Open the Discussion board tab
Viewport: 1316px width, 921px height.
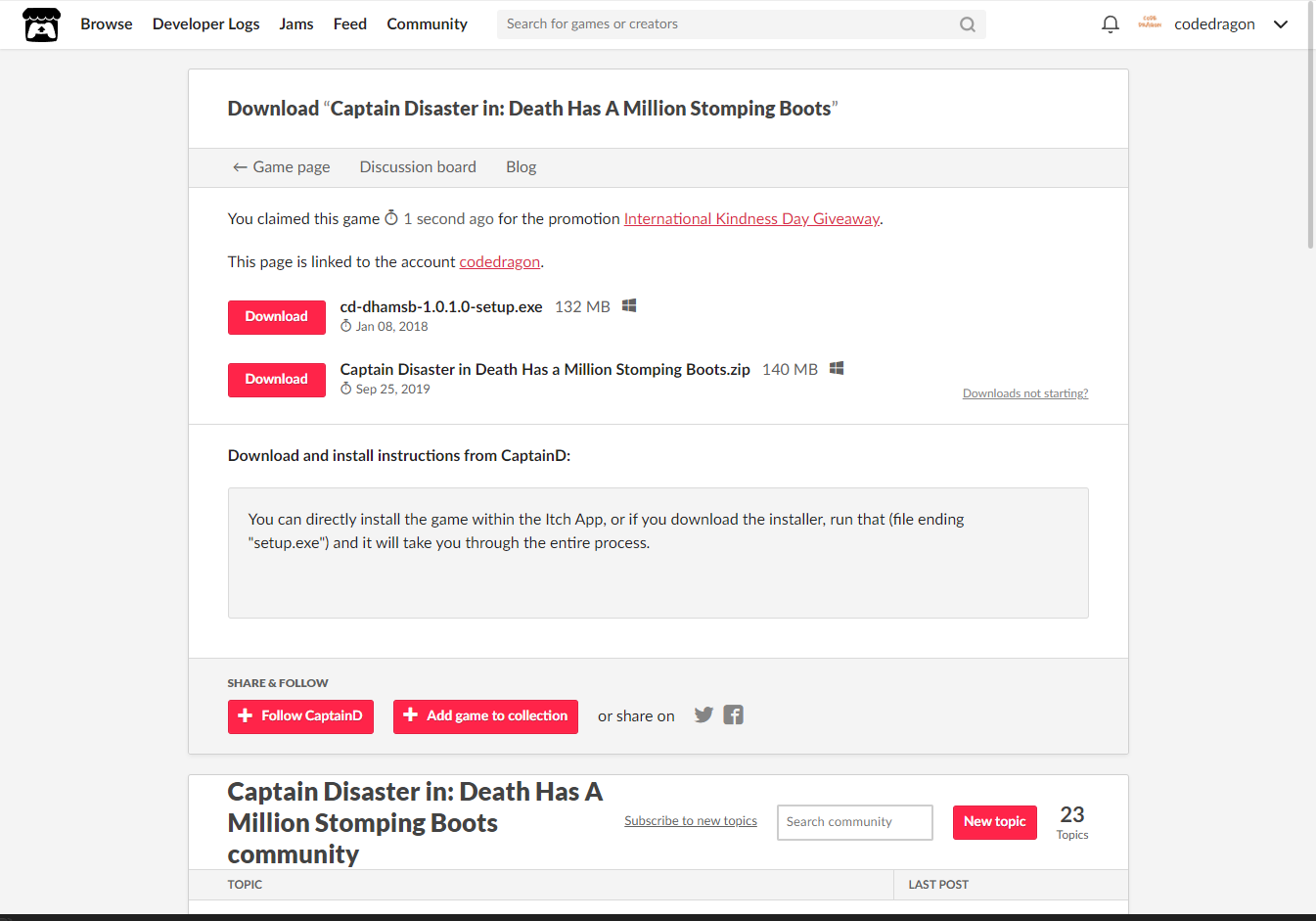point(418,167)
